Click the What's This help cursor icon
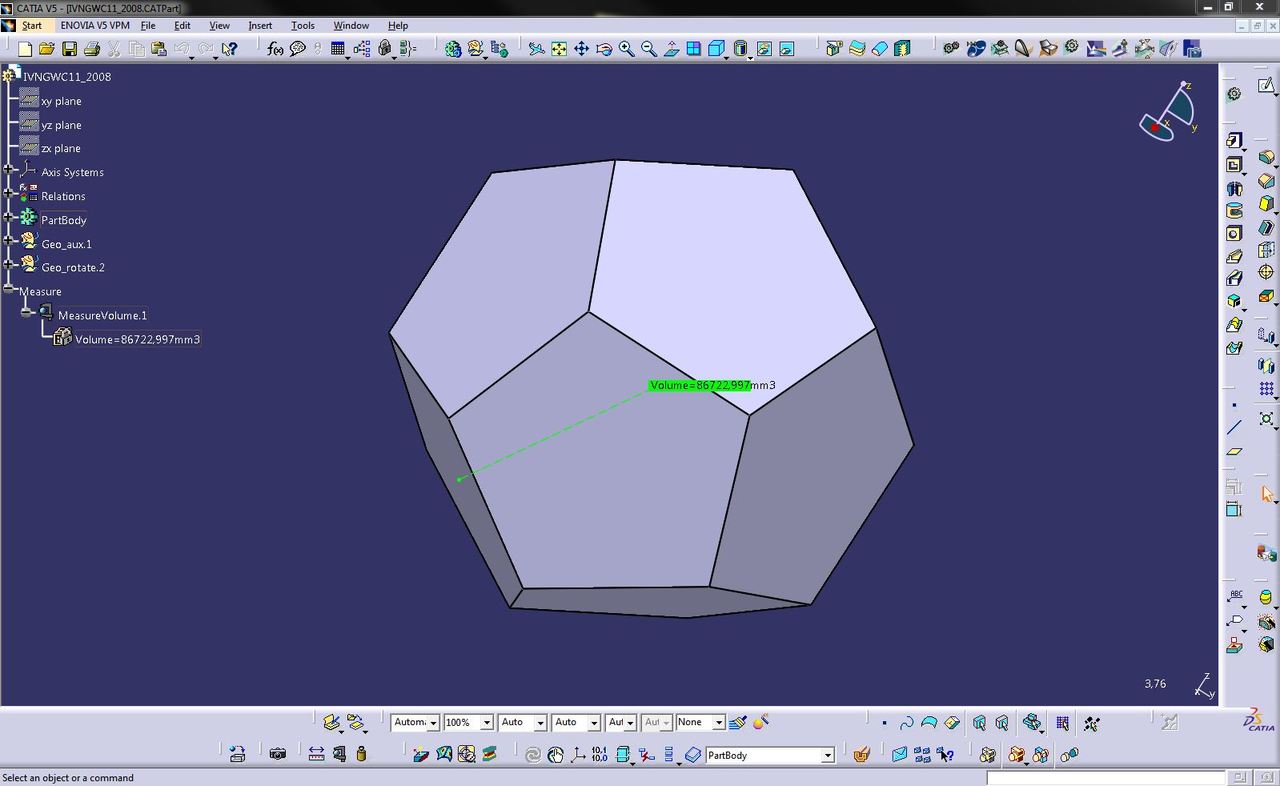Image resolution: width=1280 pixels, height=786 pixels. click(229, 48)
